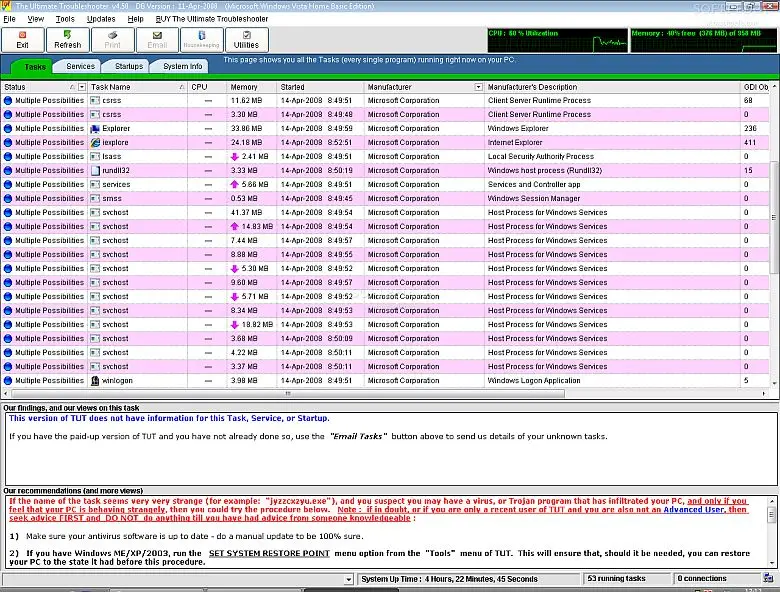The image size is (780, 592).
Task: Open the Manufacturer column filter dropdown
Action: (478, 87)
